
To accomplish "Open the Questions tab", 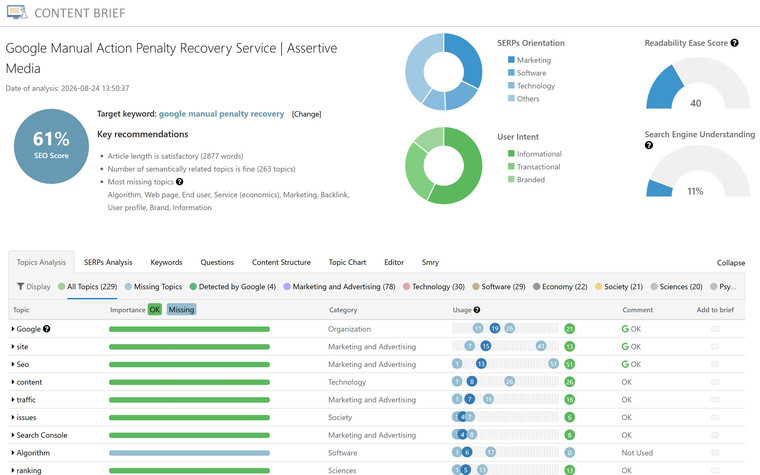I will [217, 262].
